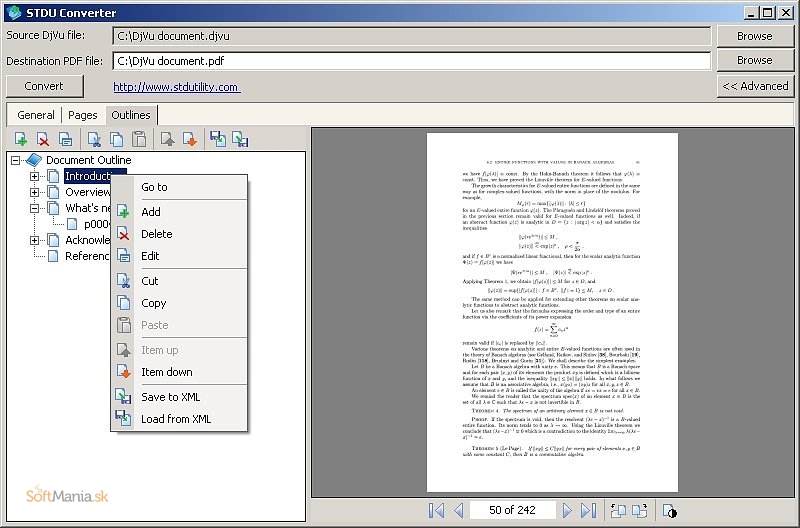The height and width of the screenshot is (528, 800).
Task: Click the Source DjVu file path field
Action: [x=411, y=36]
